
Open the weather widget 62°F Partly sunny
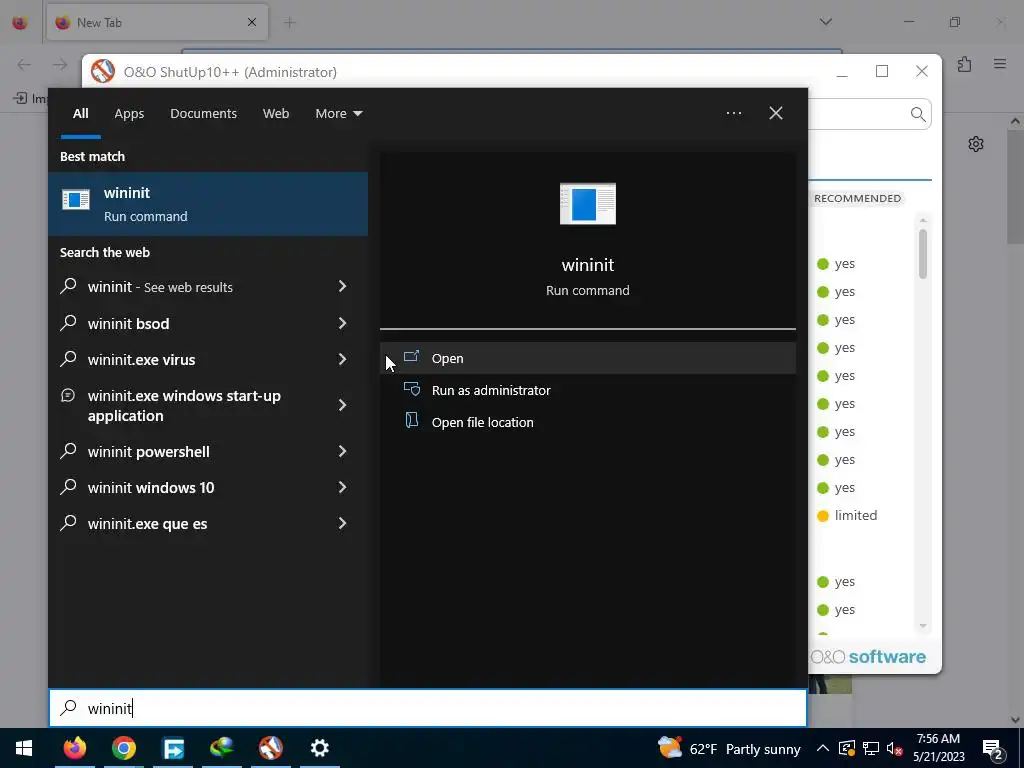[x=729, y=748]
